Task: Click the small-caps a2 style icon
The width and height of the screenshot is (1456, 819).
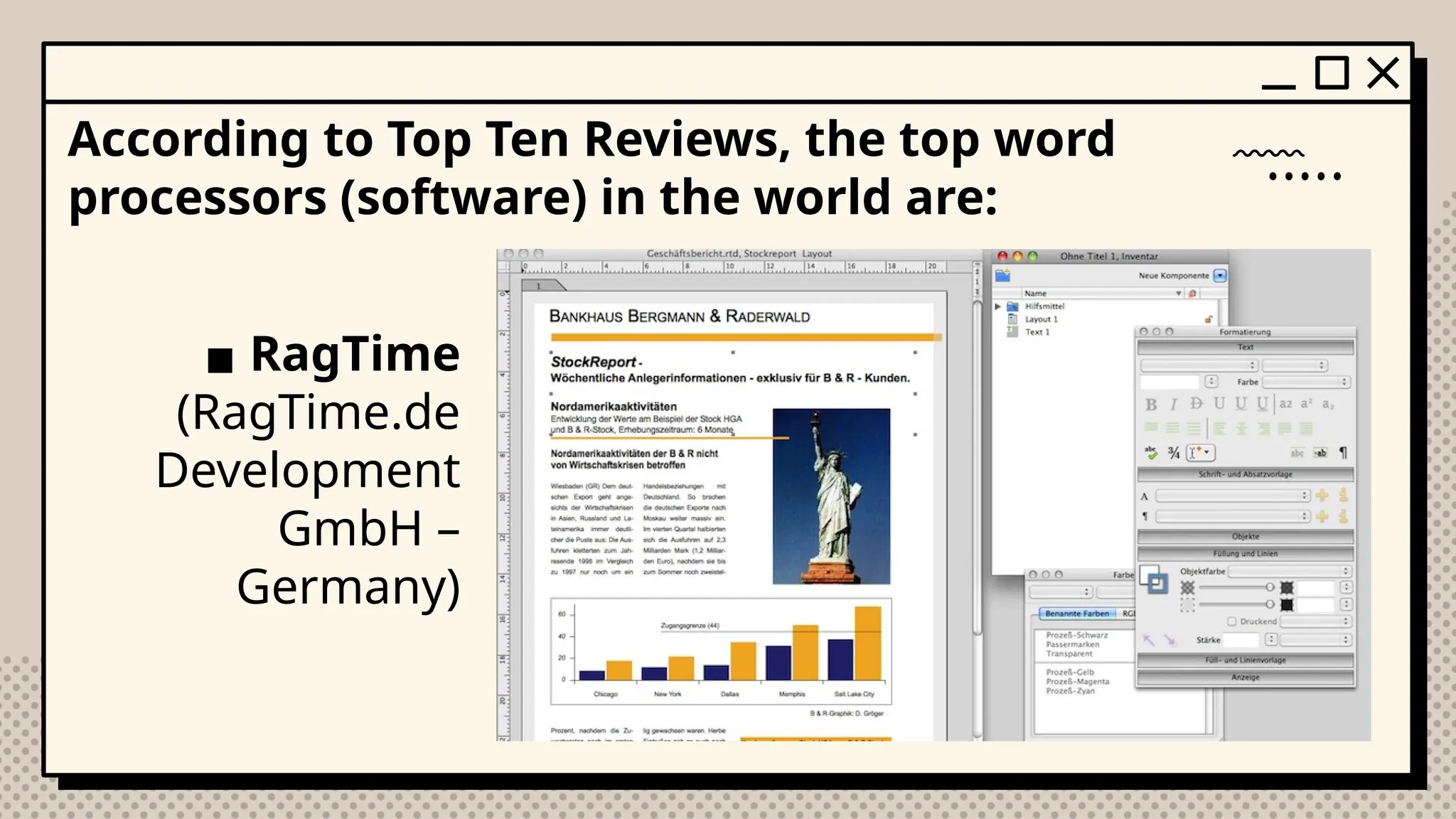Action: pos(1285,404)
